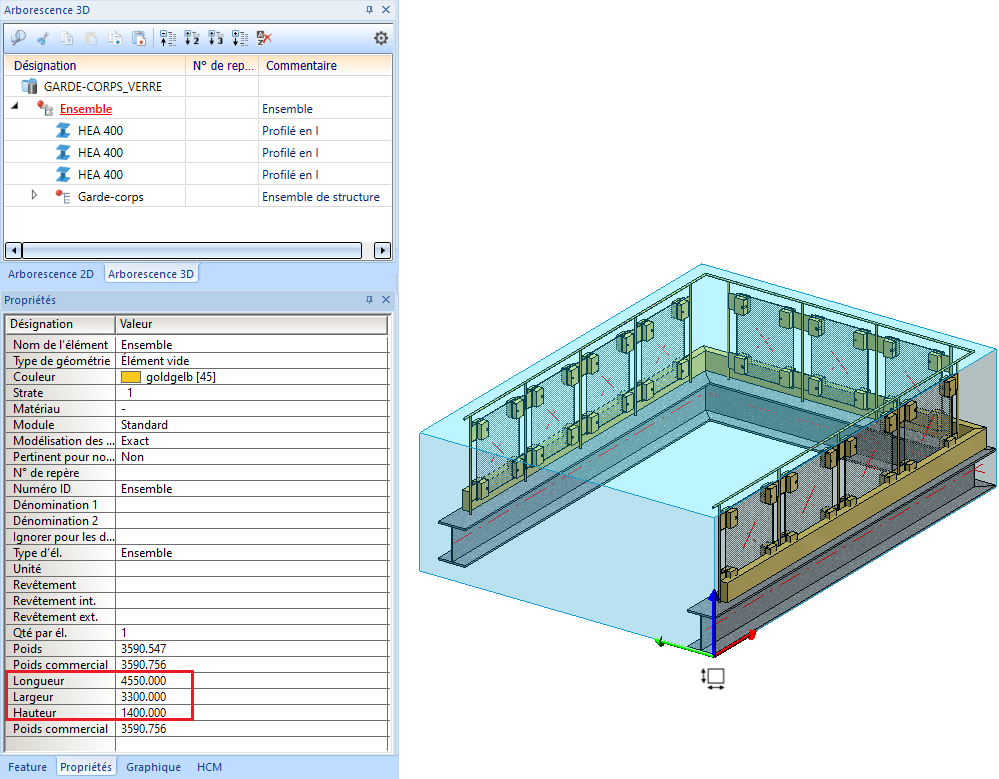999x779 pixels.
Task: Click the A-Z remove sorting icon
Action: pyautogui.click(x=264, y=39)
